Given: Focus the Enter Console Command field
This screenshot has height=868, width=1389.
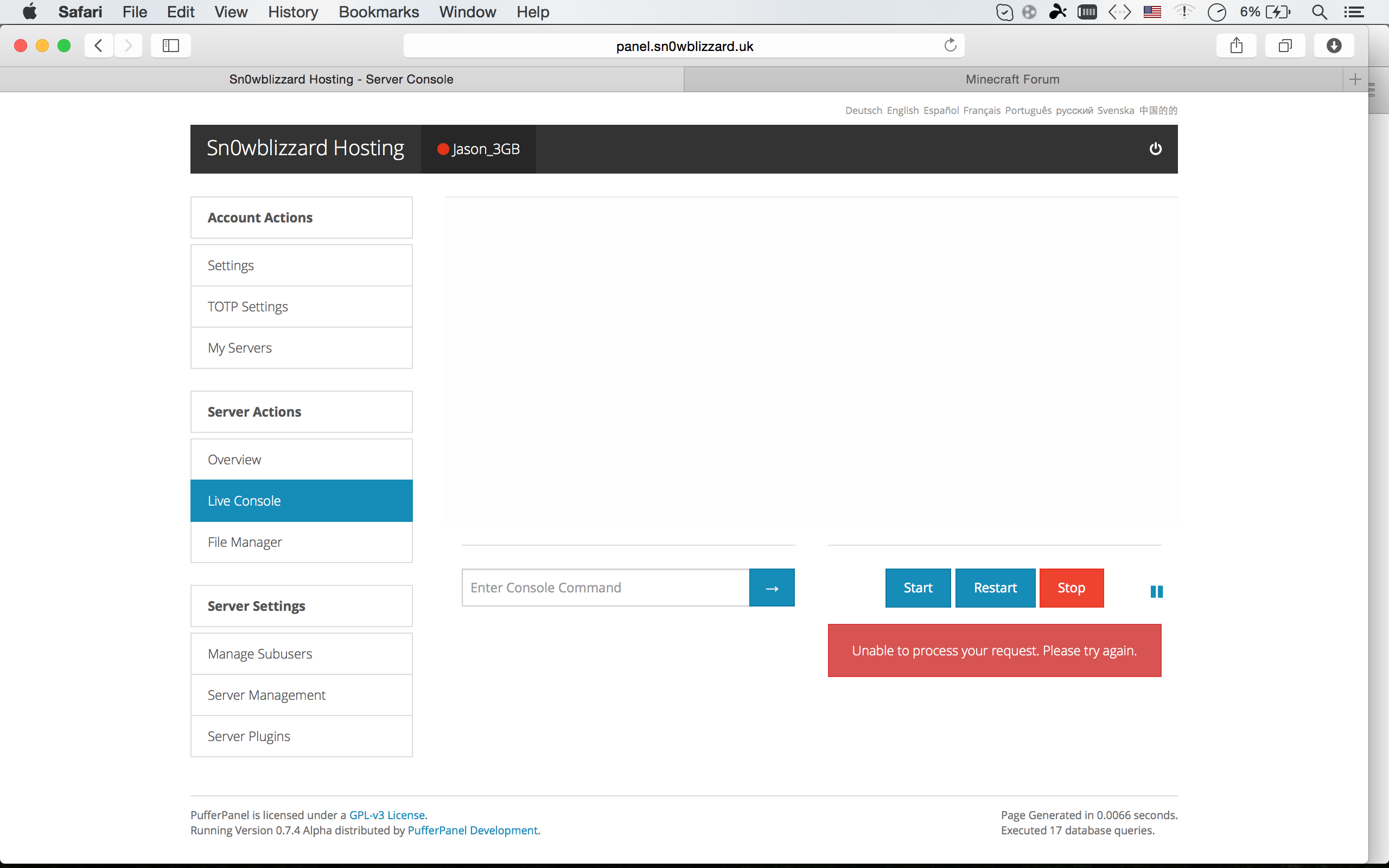Looking at the screenshot, I should 606,588.
